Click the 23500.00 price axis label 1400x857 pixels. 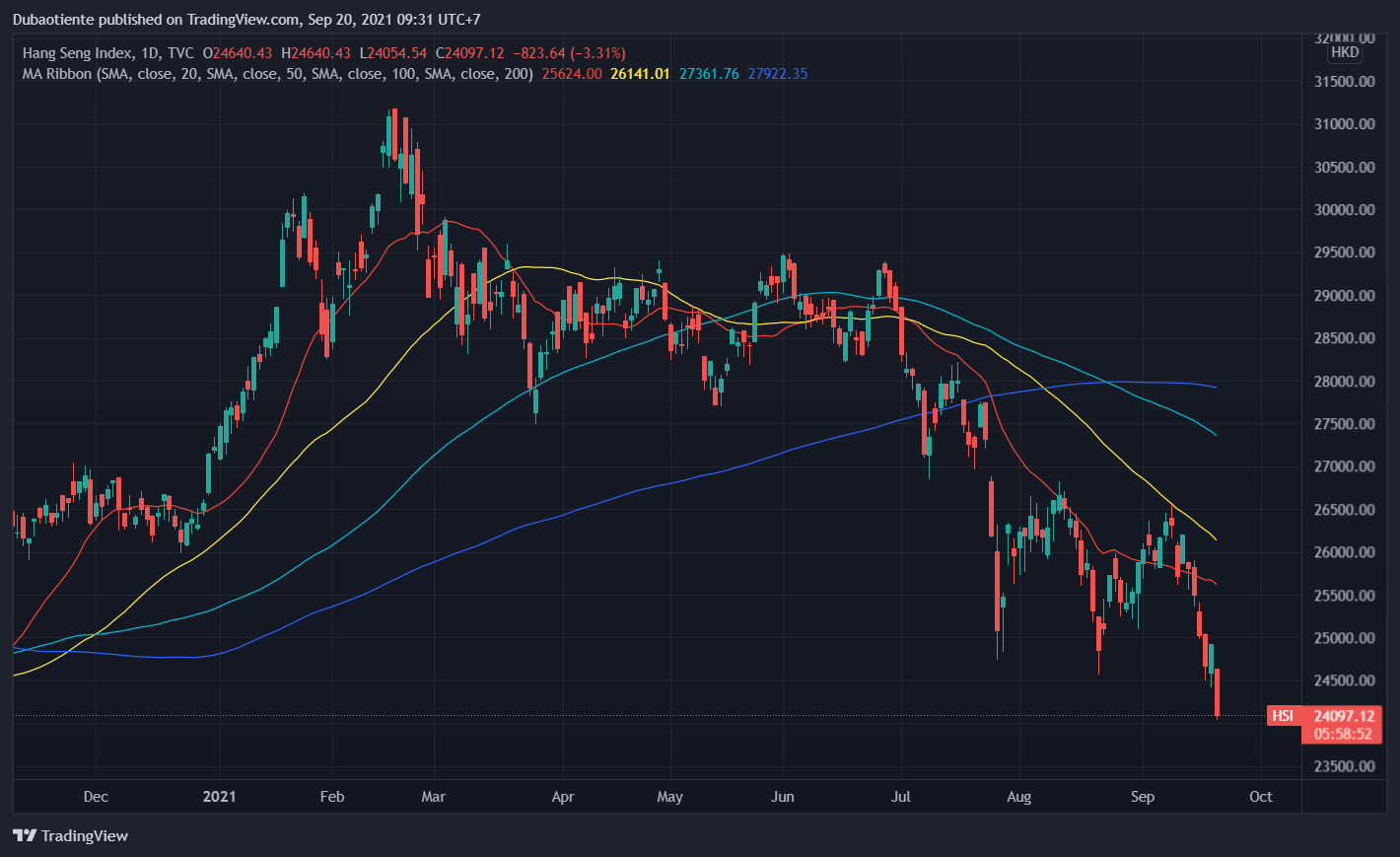1344,766
